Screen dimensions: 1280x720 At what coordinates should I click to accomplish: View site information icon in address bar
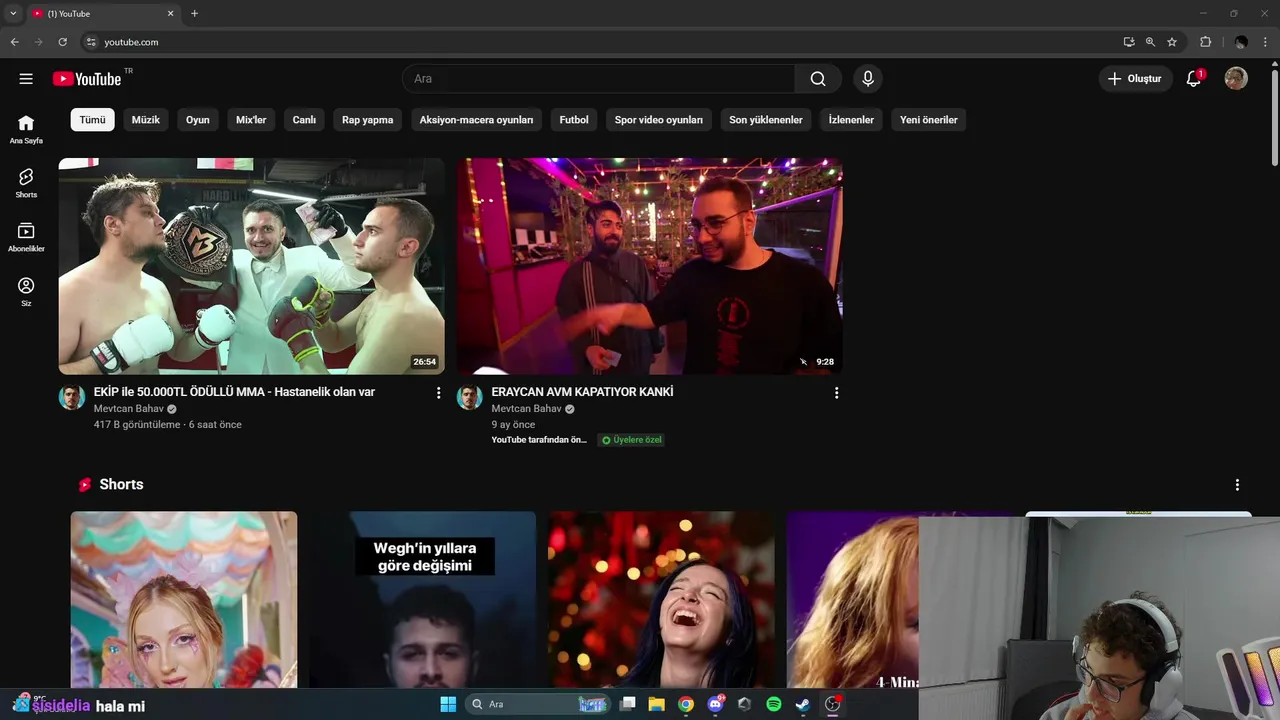(91, 42)
